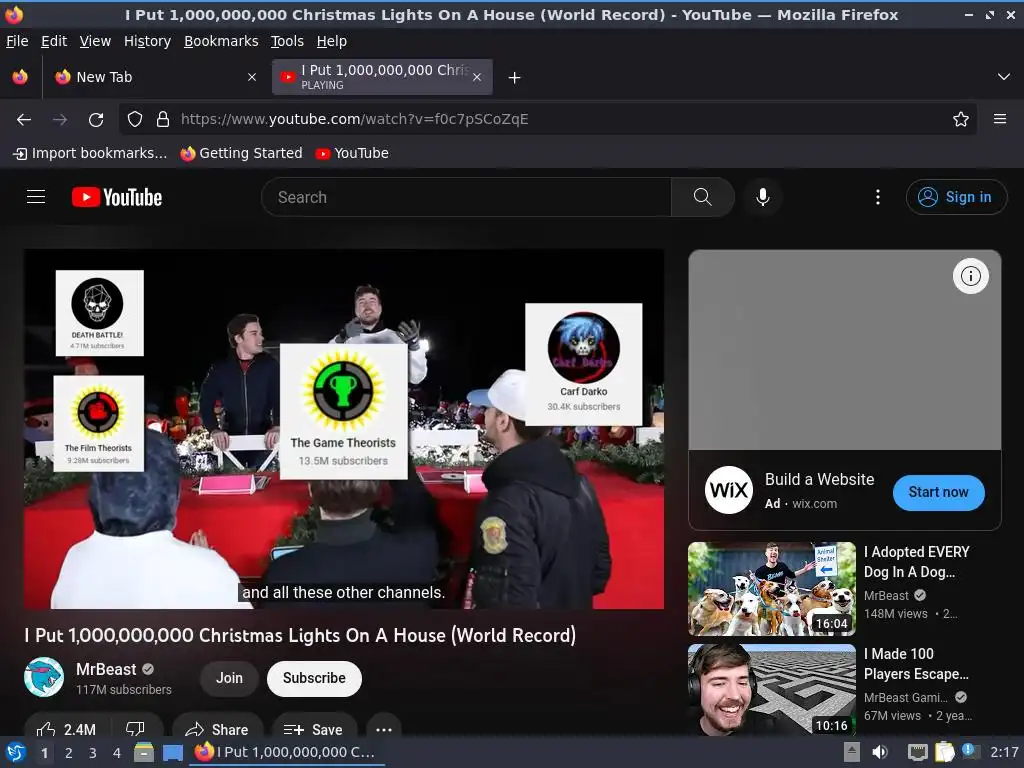Click the Join button

(229, 679)
